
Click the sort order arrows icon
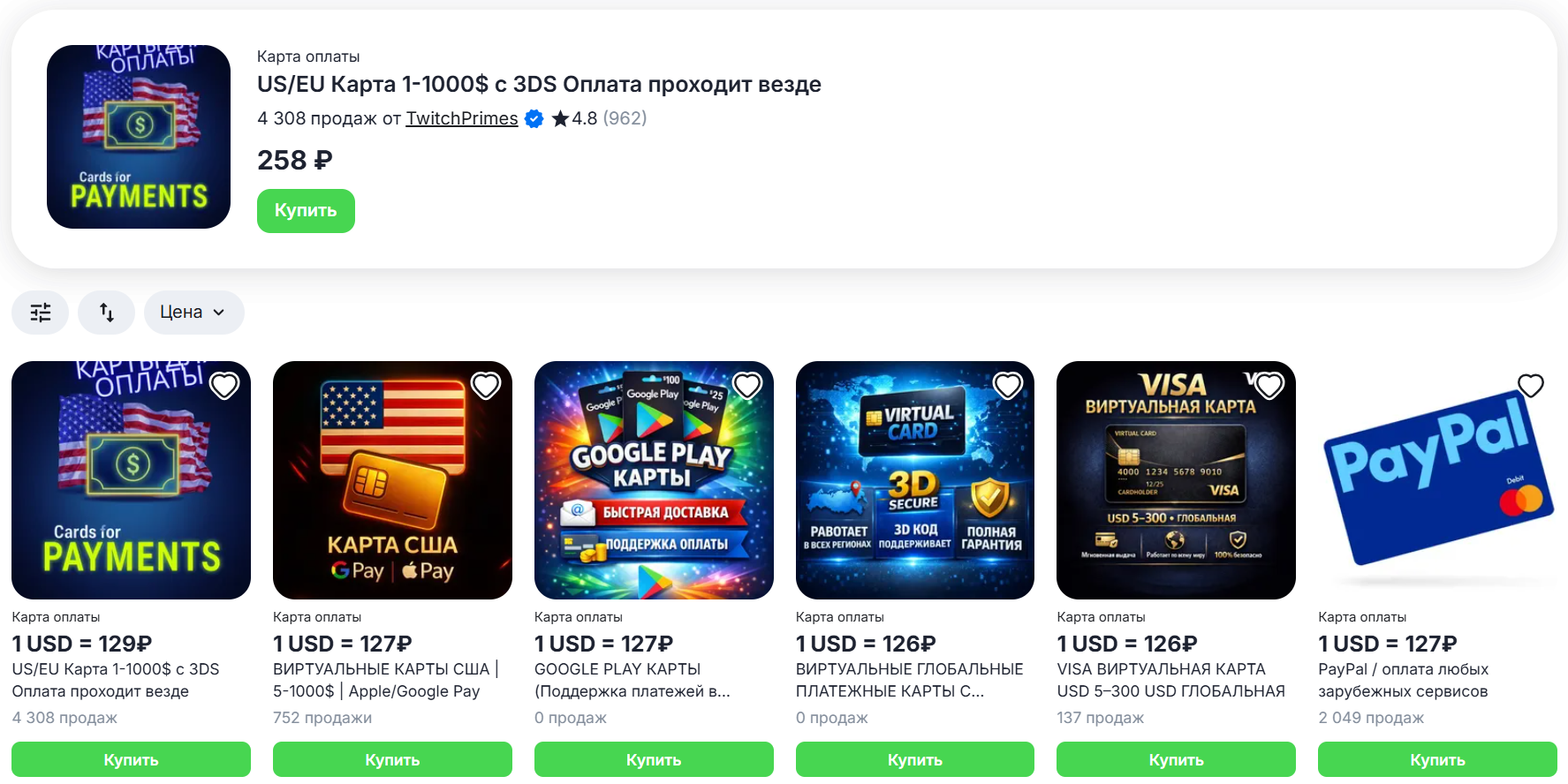point(106,313)
